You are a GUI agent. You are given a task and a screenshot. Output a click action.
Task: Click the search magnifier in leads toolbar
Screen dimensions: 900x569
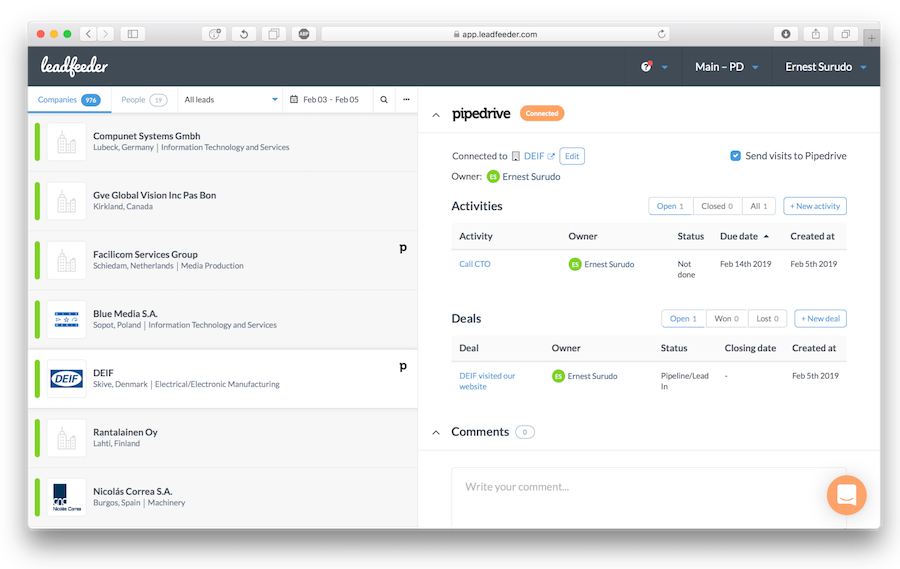coord(384,99)
